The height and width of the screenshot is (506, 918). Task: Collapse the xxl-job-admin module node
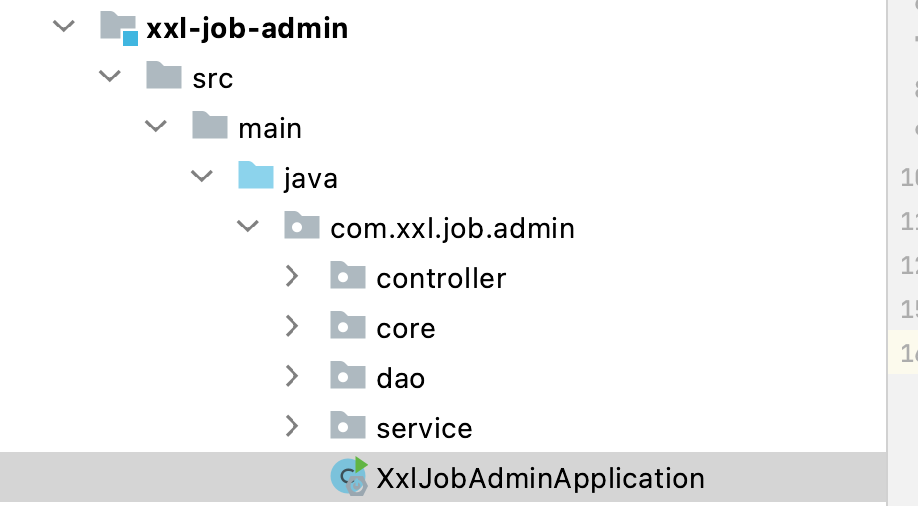point(65,27)
